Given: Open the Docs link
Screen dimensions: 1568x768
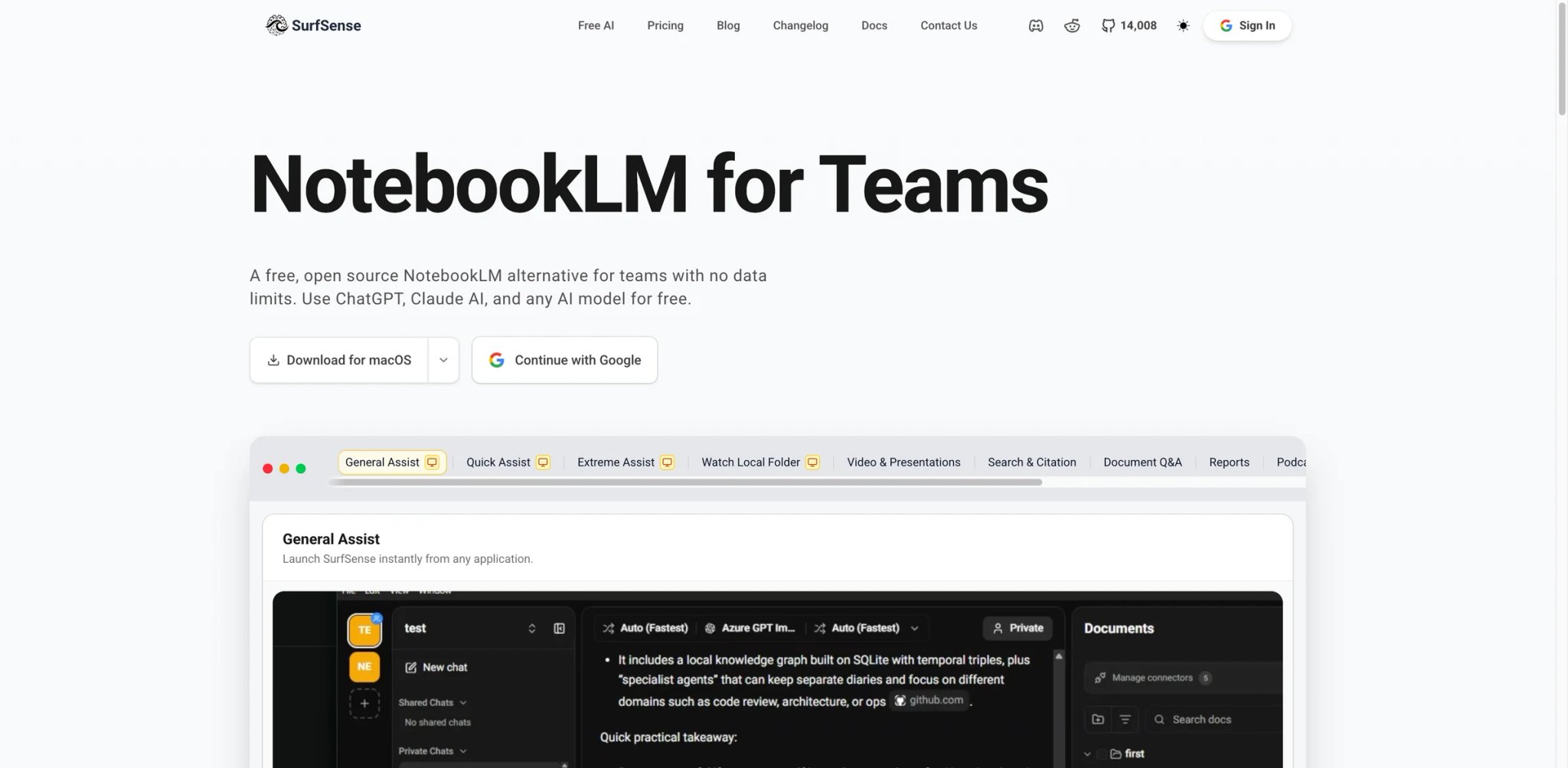Looking at the screenshot, I should pos(874,25).
